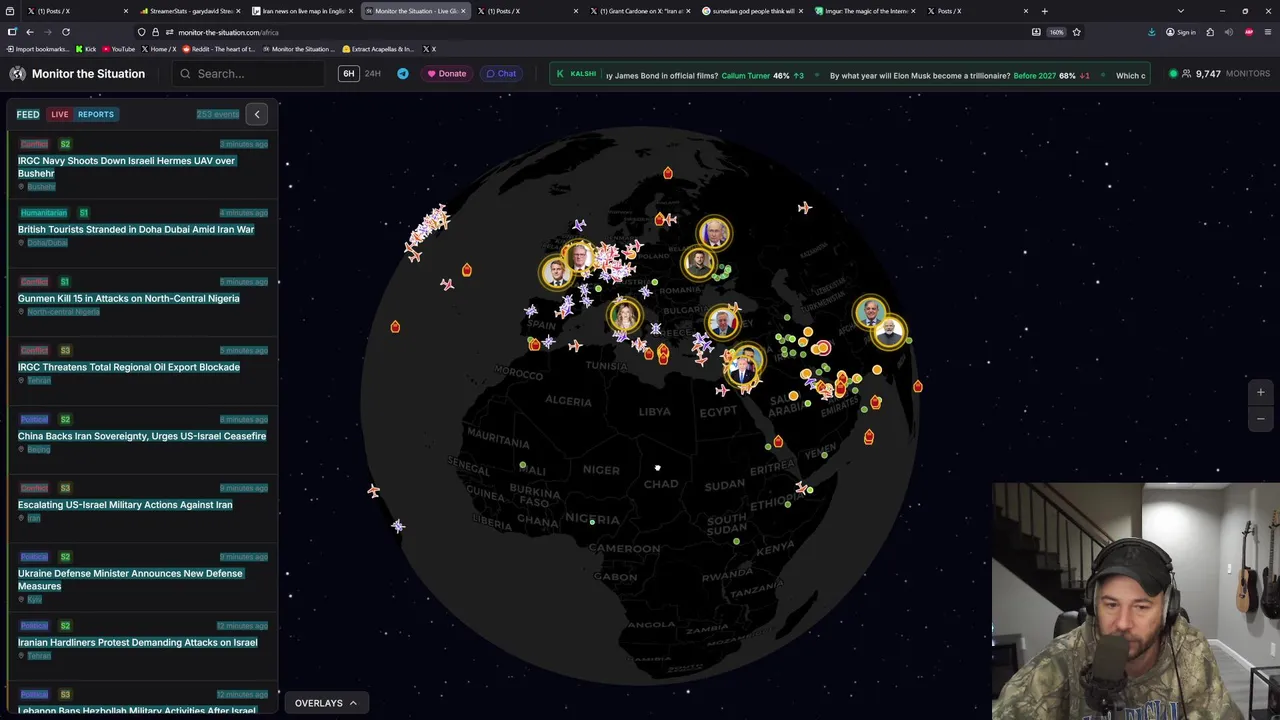Viewport: 1280px width, 720px height.
Task: Click the northernmost leader portrait near Russia
Action: (714, 234)
